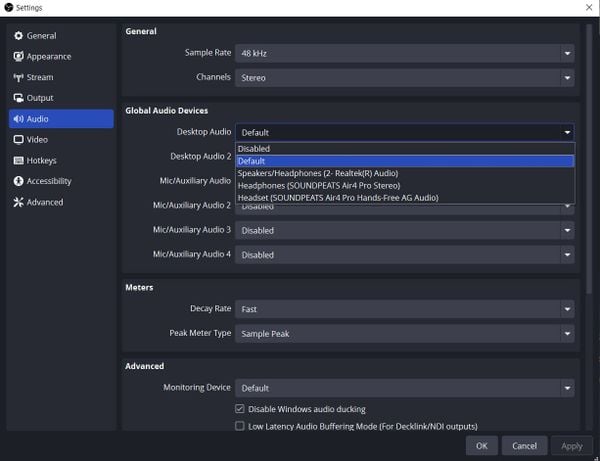Open the Decay Rate dropdown
Screen dimensions: 600x461
405,309
